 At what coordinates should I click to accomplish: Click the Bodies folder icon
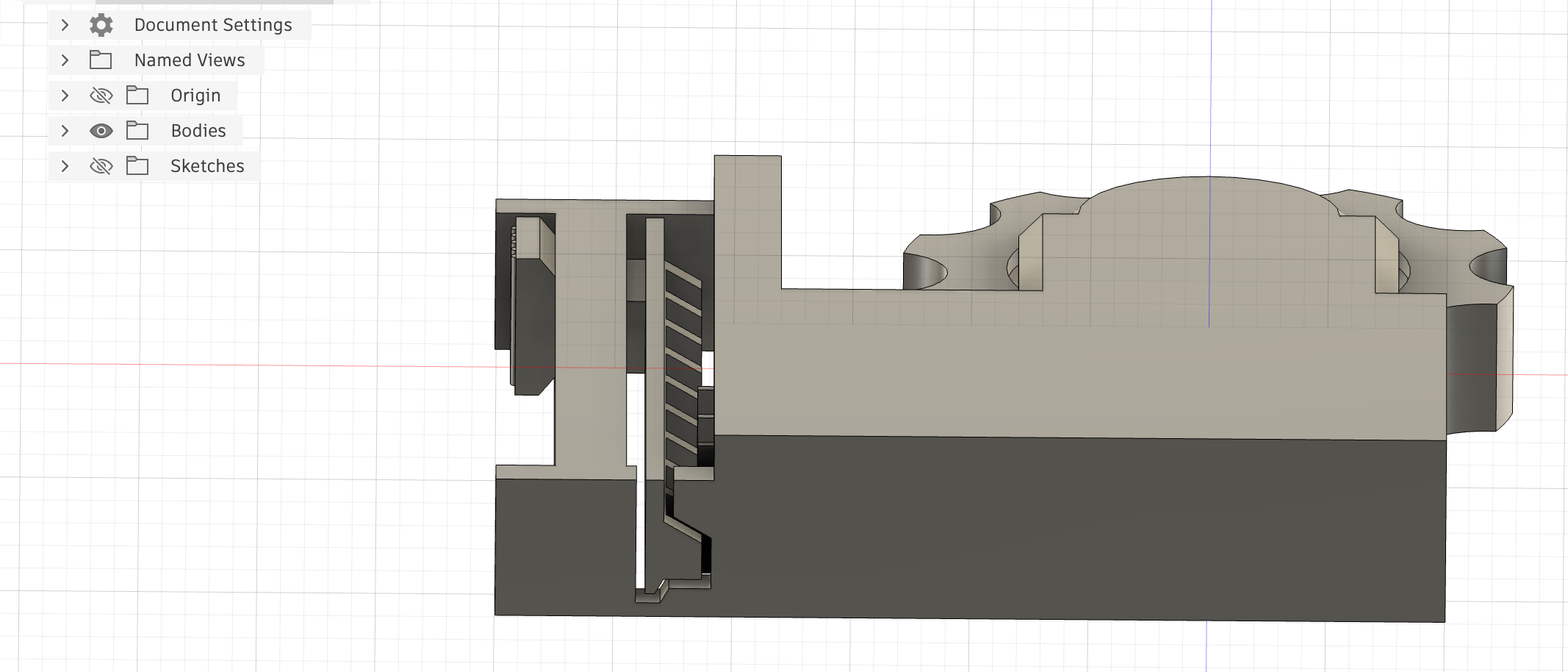(x=137, y=130)
